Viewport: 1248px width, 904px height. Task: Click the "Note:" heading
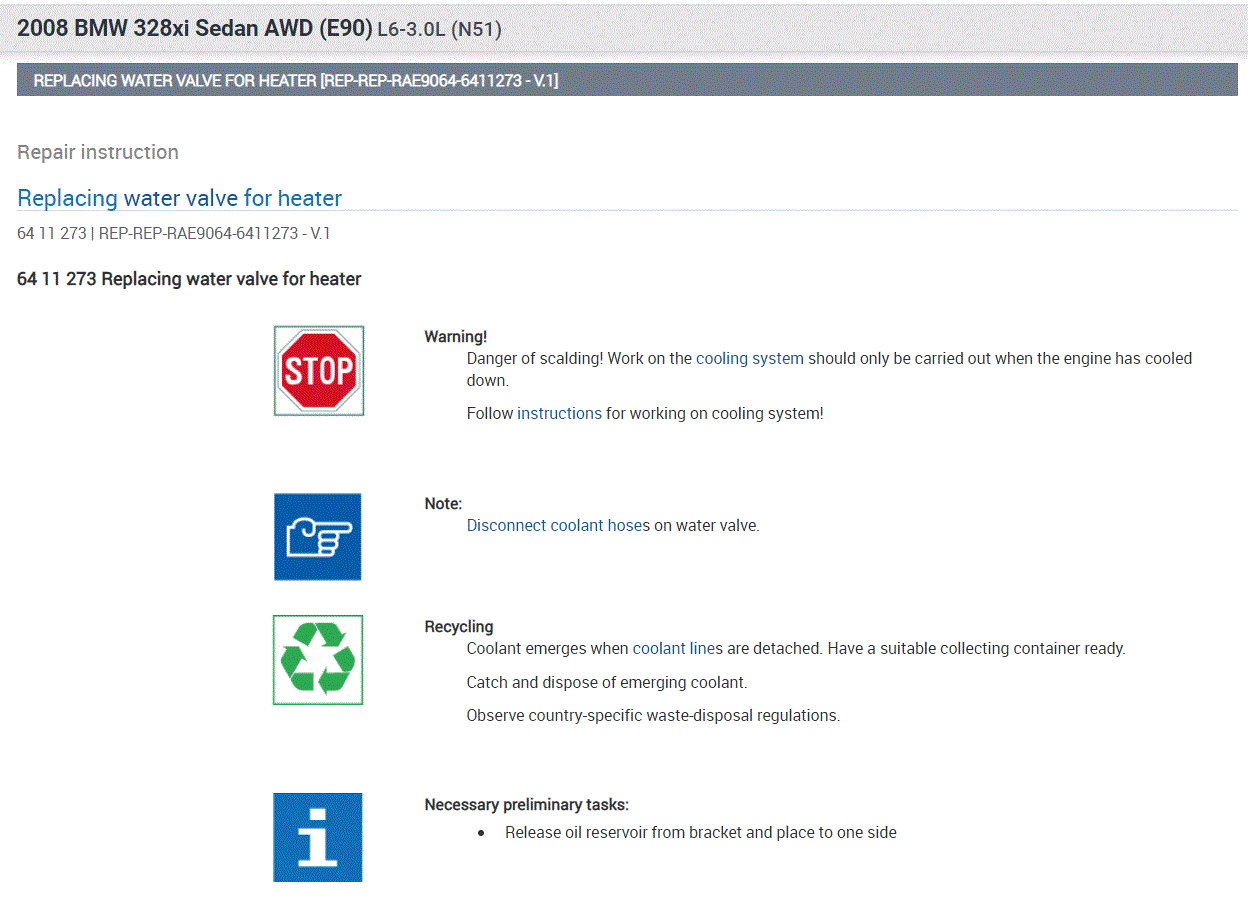click(x=443, y=504)
